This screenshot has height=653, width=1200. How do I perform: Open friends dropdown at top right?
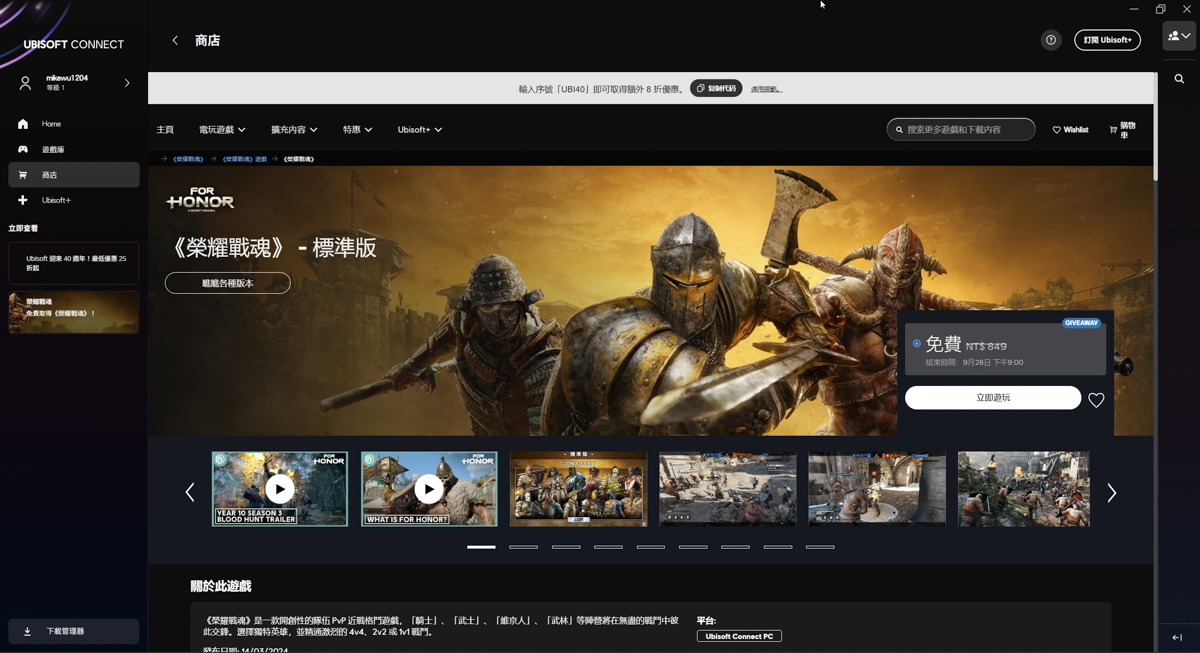[1180, 36]
